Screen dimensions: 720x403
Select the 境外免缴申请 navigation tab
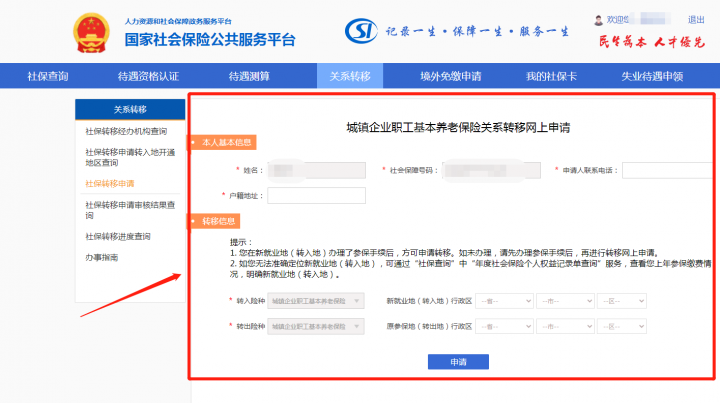[450, 76]
